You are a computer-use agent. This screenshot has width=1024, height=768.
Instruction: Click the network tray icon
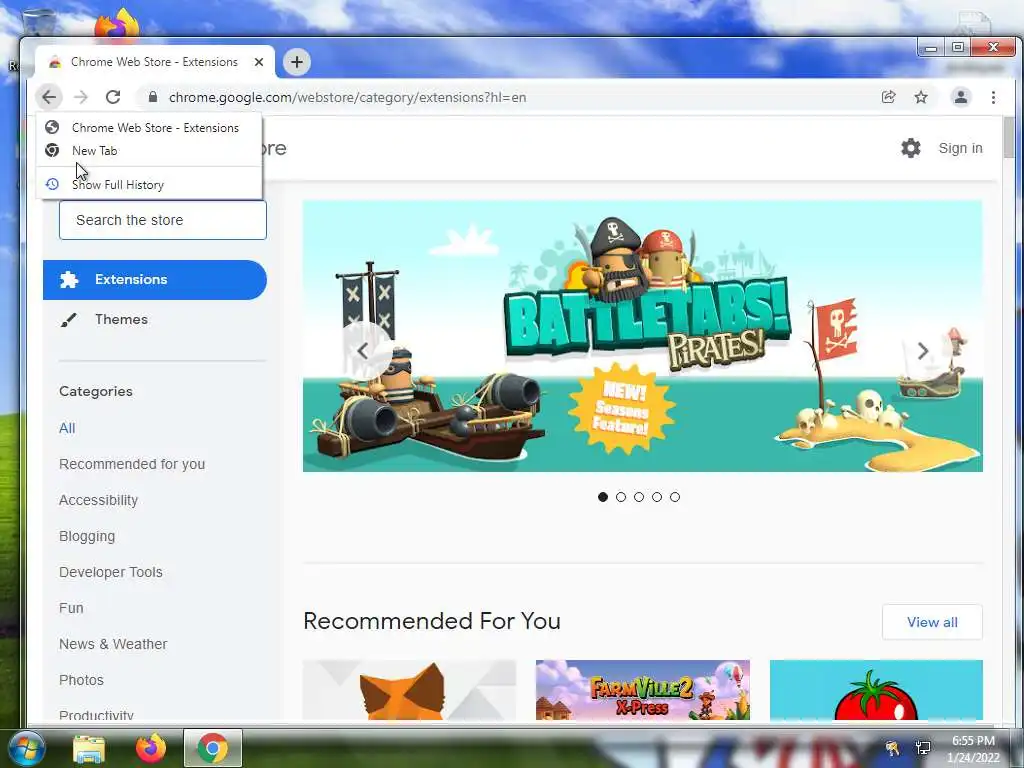point(923,748)
